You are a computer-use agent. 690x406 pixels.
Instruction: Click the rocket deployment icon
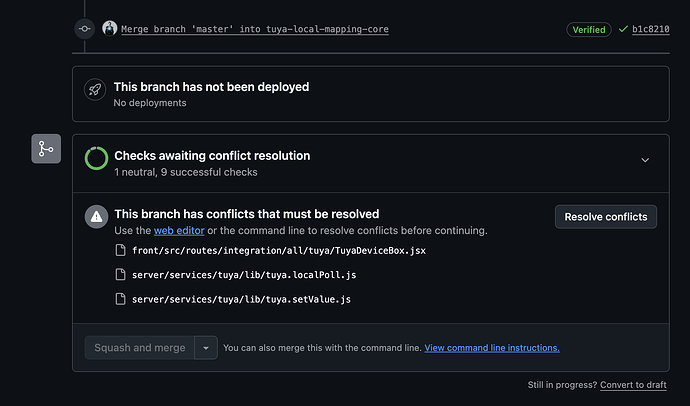95,90
